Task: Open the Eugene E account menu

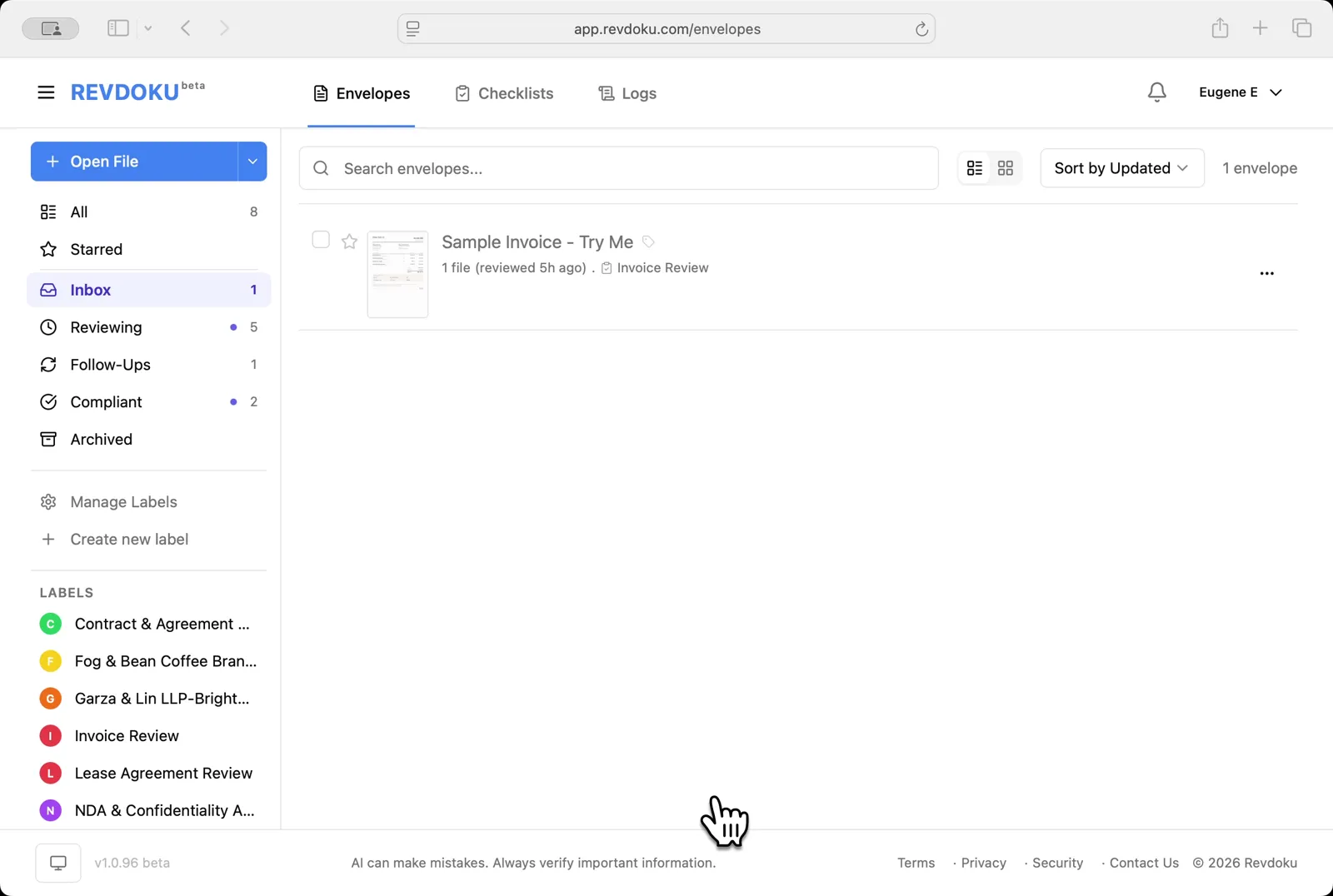Action: pyautogui.click(x=1240, y=92)
